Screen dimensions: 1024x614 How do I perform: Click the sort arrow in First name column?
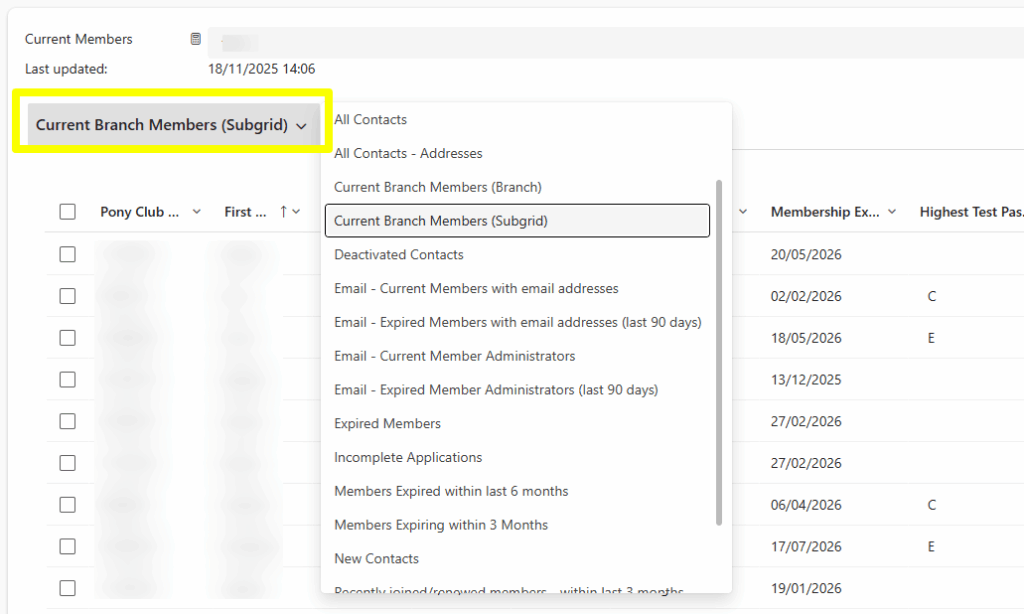pyautogui.click(x=284, y=212)
